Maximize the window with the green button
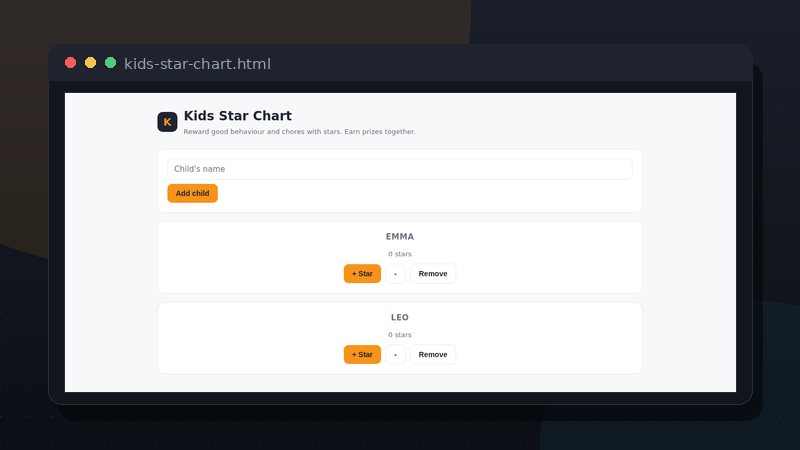 coord(110,63)
